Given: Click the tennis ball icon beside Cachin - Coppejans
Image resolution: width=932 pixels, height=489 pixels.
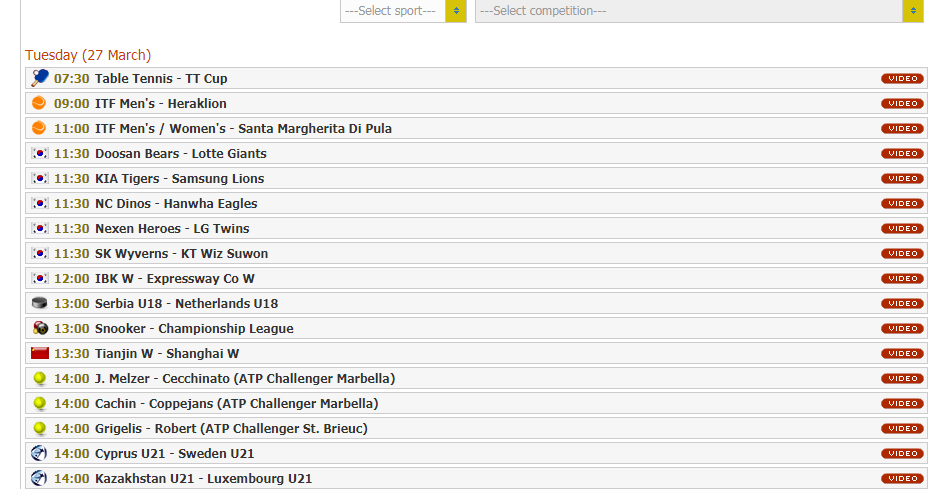Looking at the screenshot, I should 40,403.
